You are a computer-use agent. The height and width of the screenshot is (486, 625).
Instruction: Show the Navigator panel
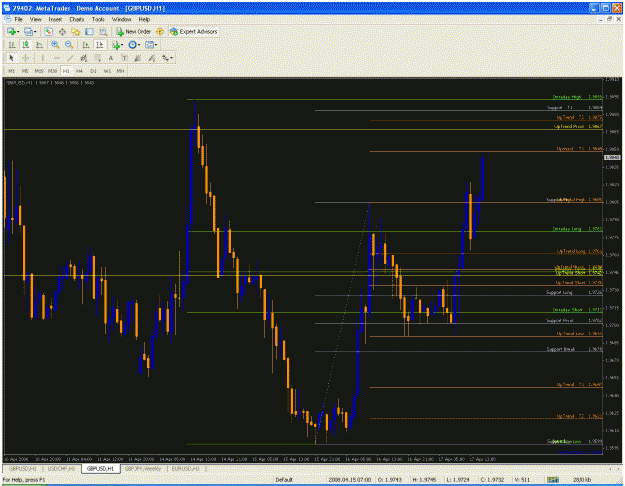(76, 31)
